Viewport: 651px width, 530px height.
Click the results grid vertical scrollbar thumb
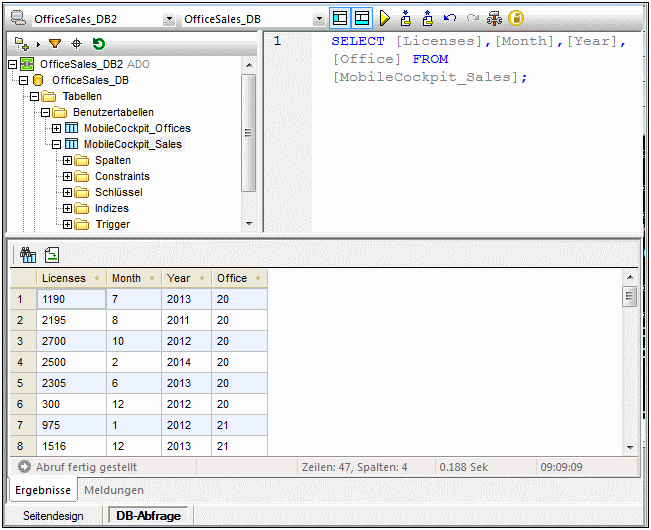click(629, 296)
